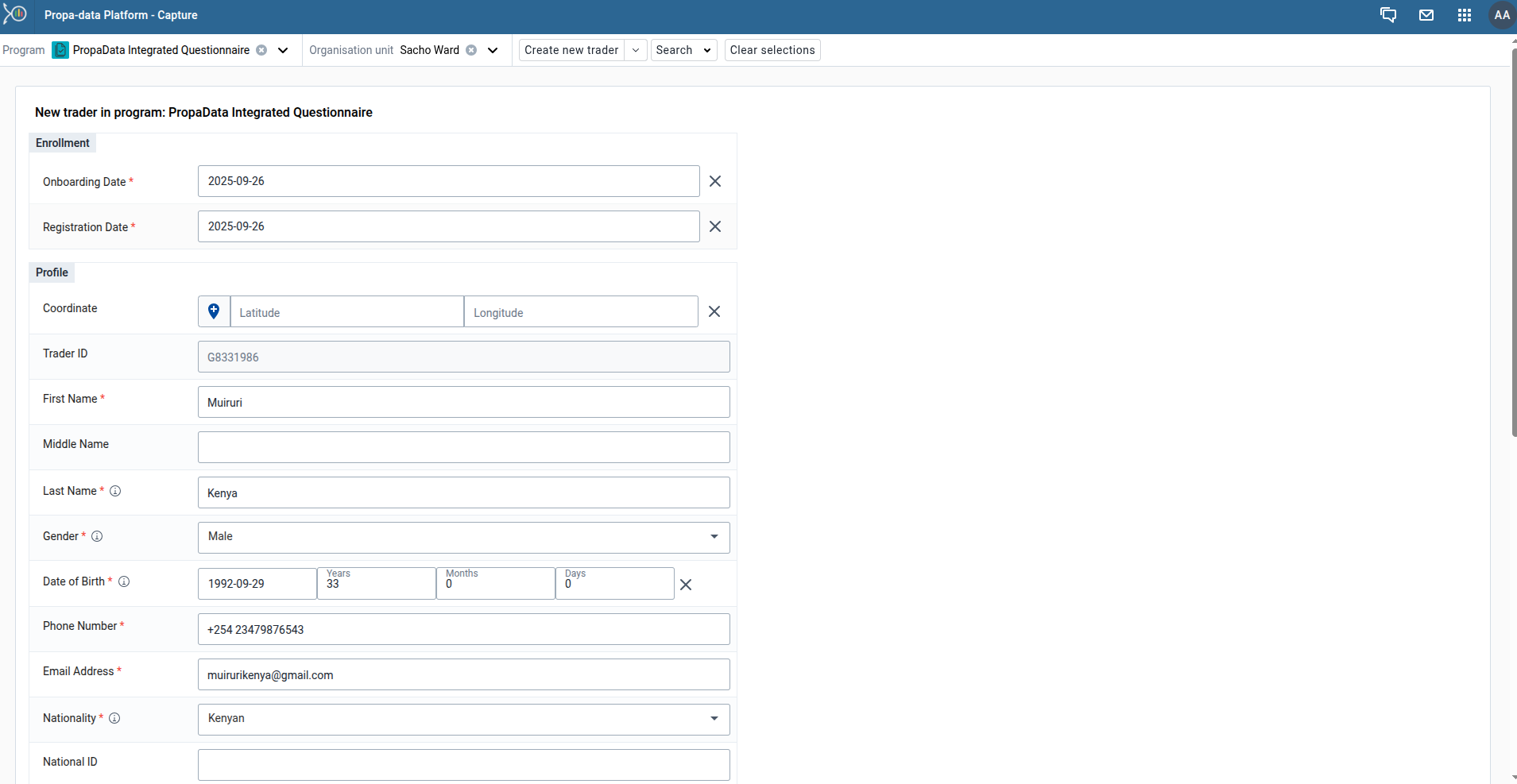Click the AA user profile avatar

click(1501, 15)
